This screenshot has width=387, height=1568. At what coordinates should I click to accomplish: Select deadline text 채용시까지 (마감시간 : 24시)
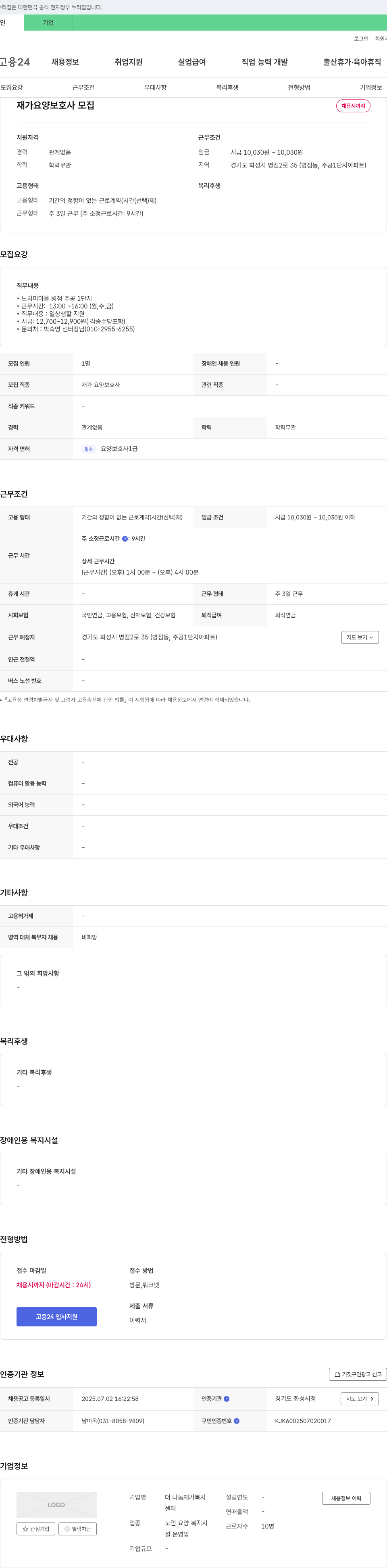pos(54,1285)
